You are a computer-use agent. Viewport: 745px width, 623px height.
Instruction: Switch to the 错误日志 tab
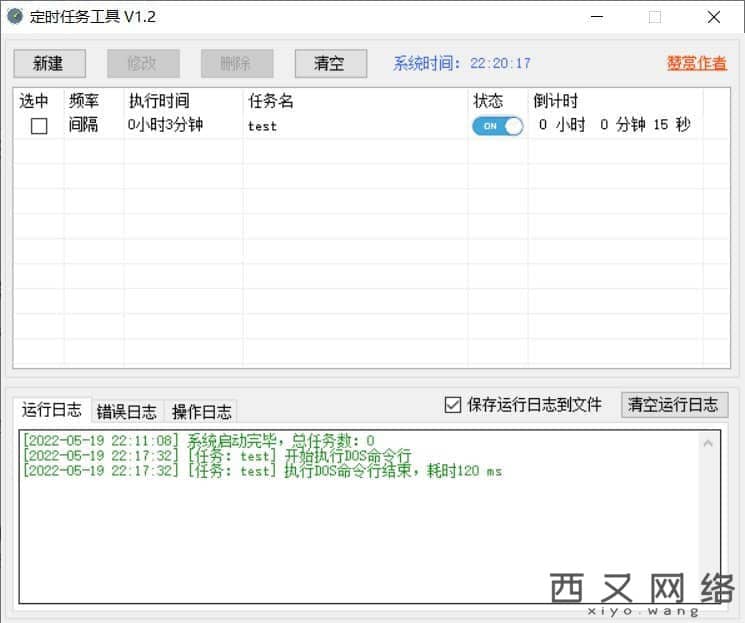click(127, 411)
